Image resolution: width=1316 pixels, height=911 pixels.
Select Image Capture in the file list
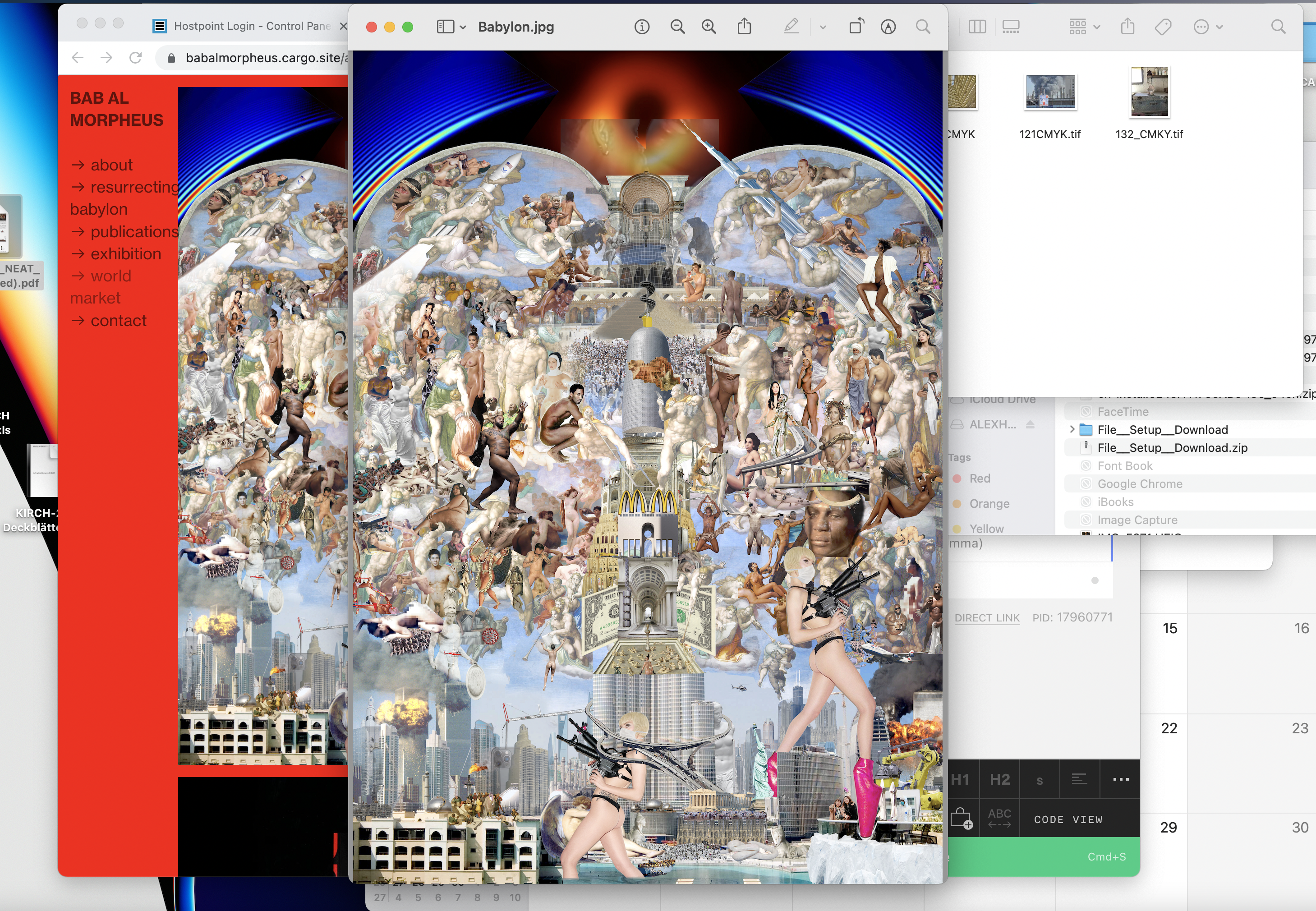[x=1137, y=520]
